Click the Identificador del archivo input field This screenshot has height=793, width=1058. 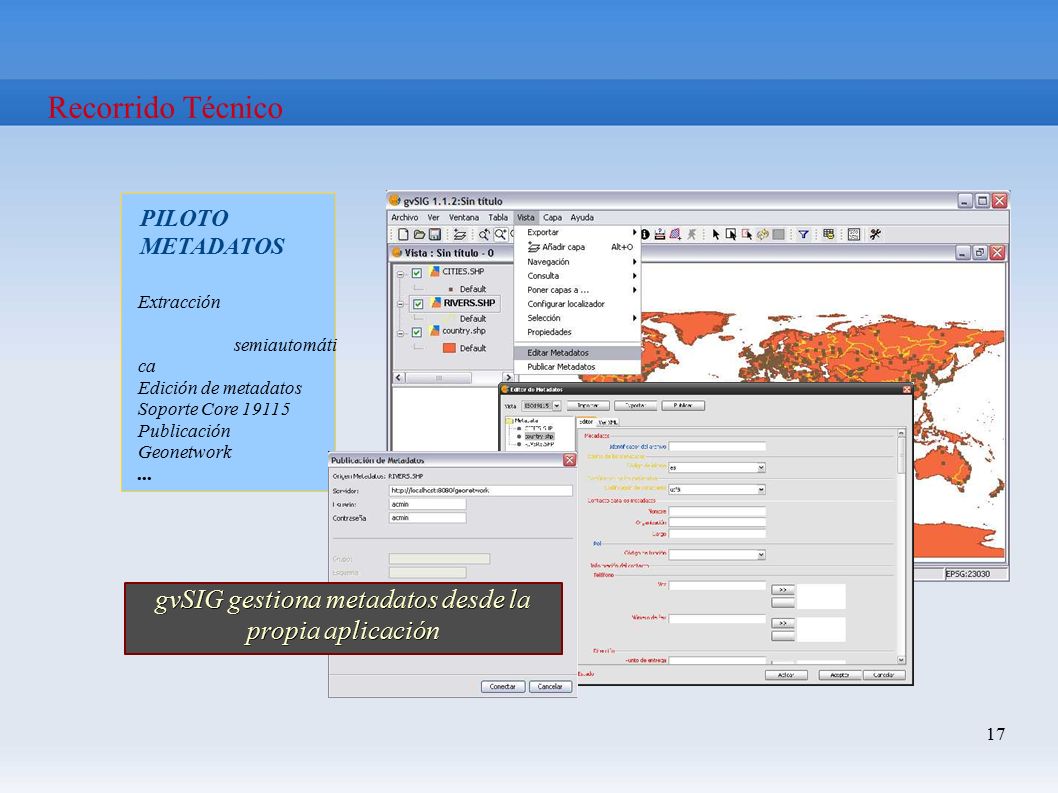coord(717,446)
